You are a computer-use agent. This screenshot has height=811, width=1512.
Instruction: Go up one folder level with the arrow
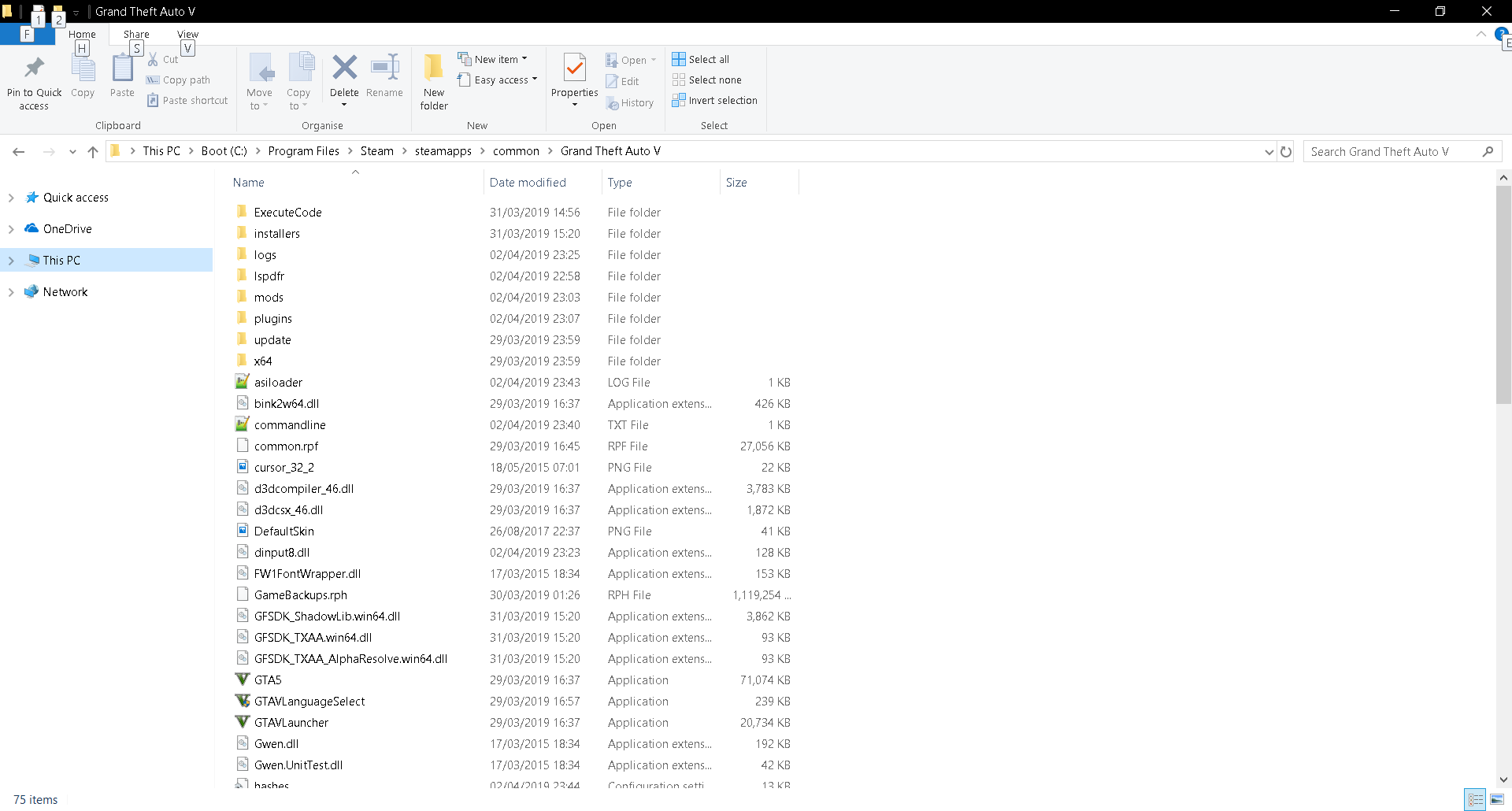tap(93, 152)
